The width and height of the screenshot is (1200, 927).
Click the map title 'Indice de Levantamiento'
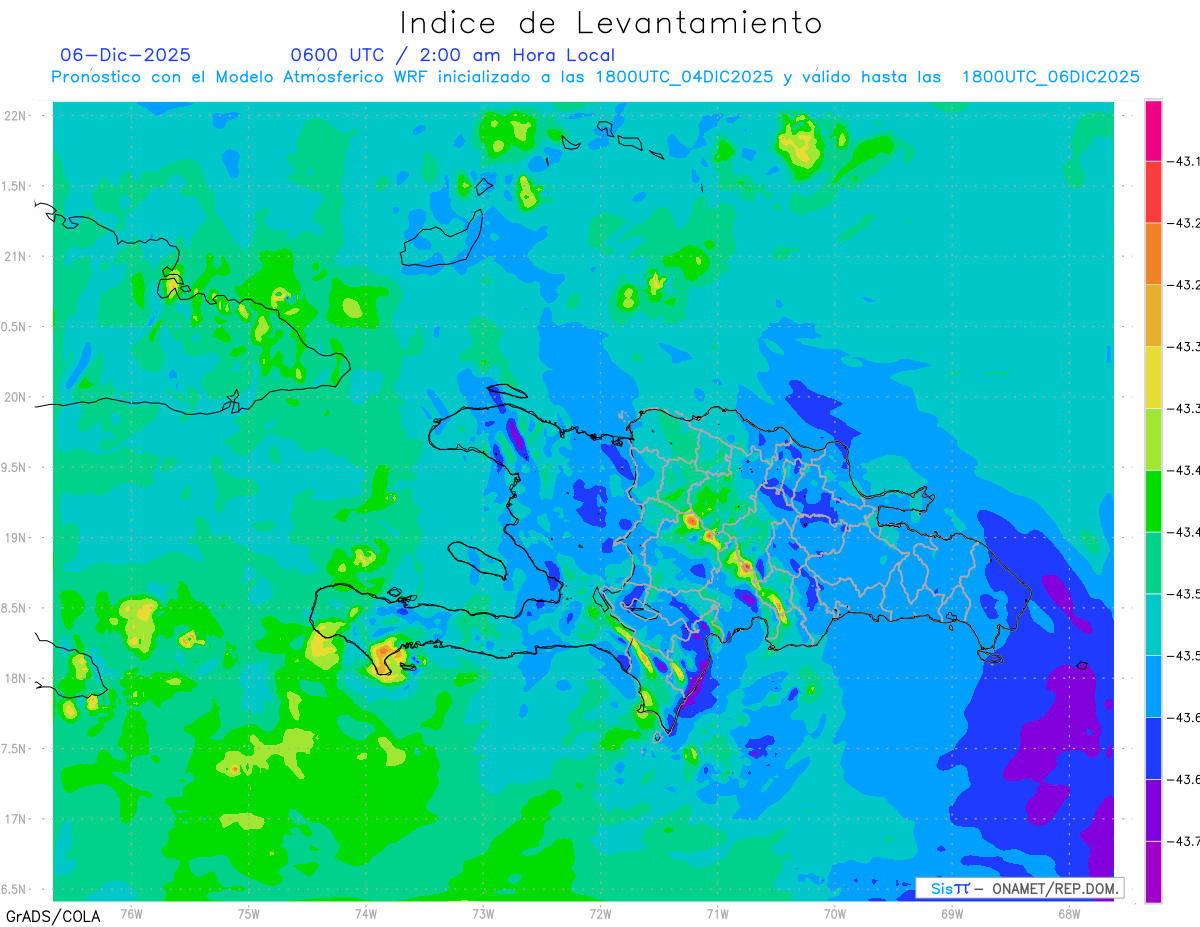[611, 22]
